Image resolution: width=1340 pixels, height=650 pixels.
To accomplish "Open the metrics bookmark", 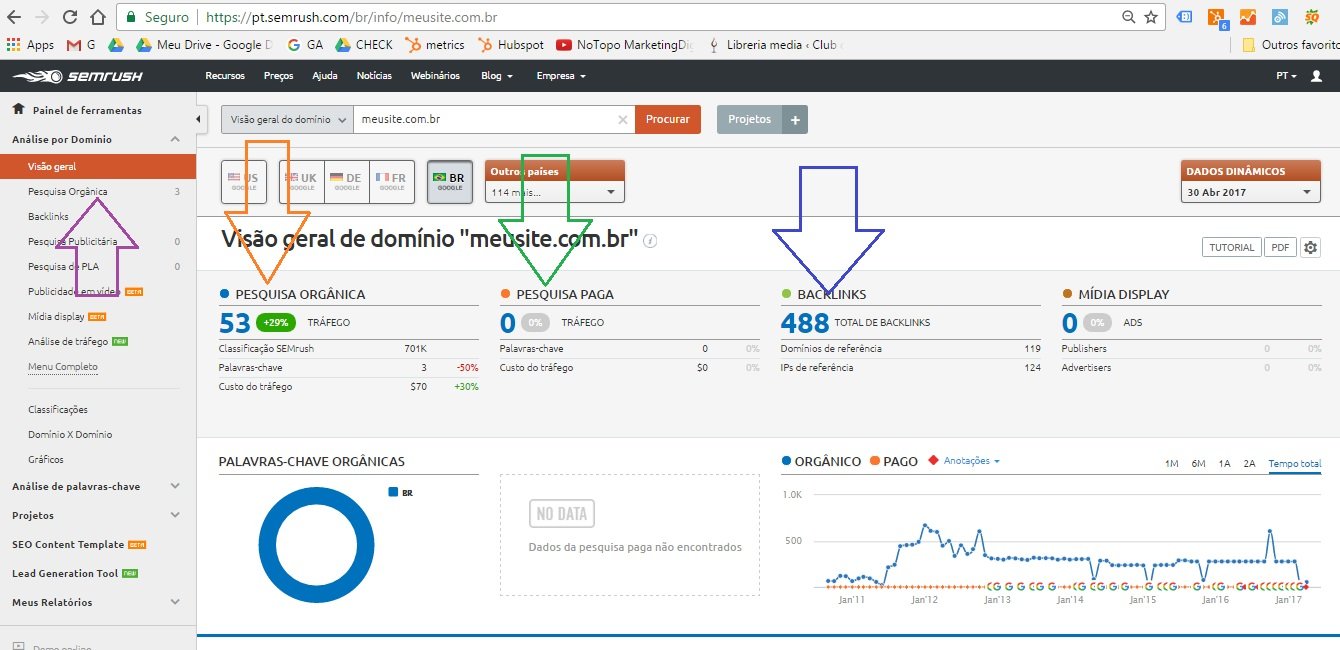I will tap(435, 44).
